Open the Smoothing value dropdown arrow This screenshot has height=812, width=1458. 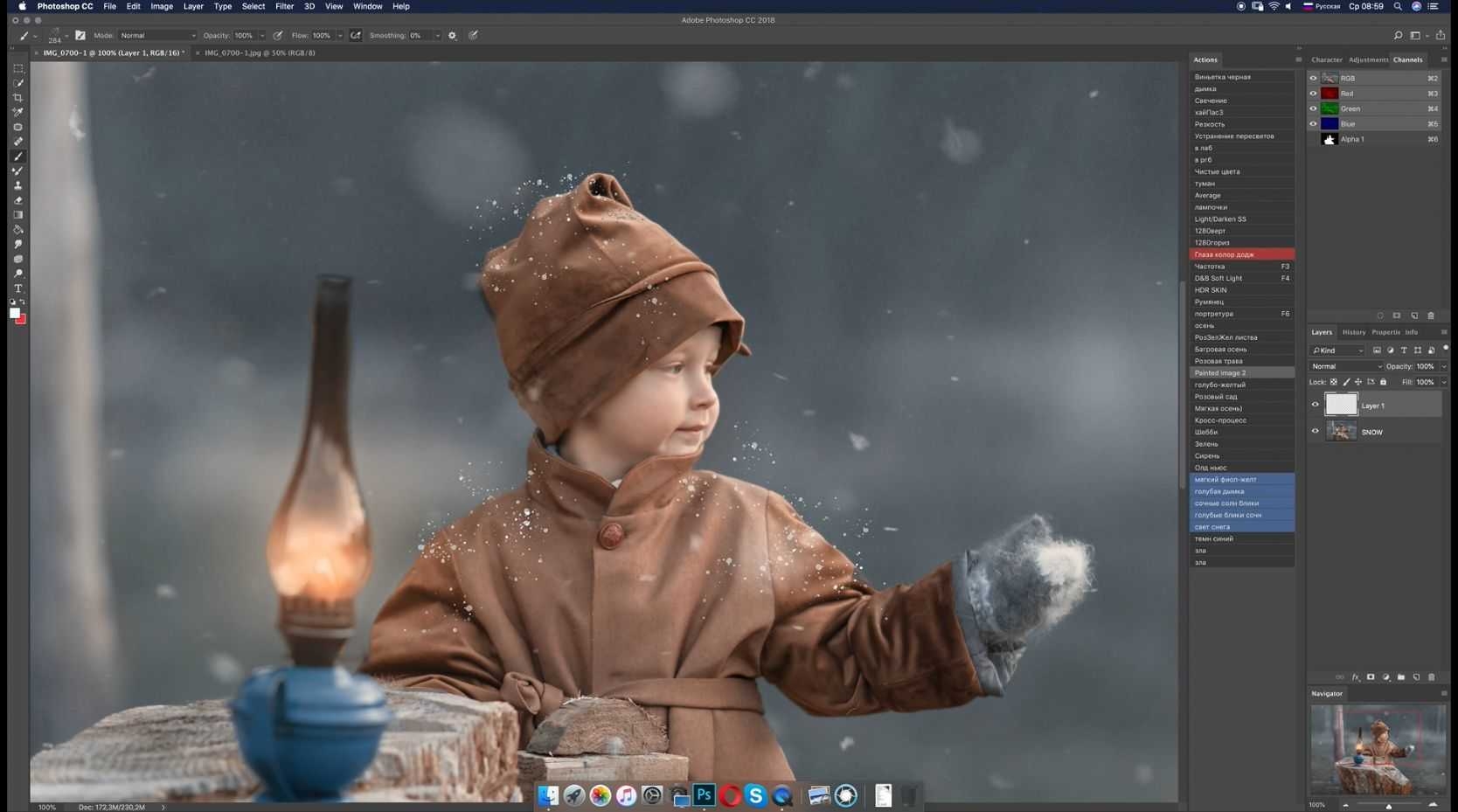437,36
